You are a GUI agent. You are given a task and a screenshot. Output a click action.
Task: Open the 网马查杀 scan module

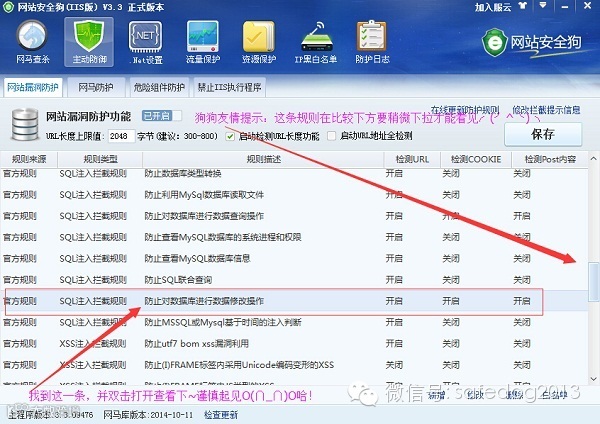tap(32, 42)
